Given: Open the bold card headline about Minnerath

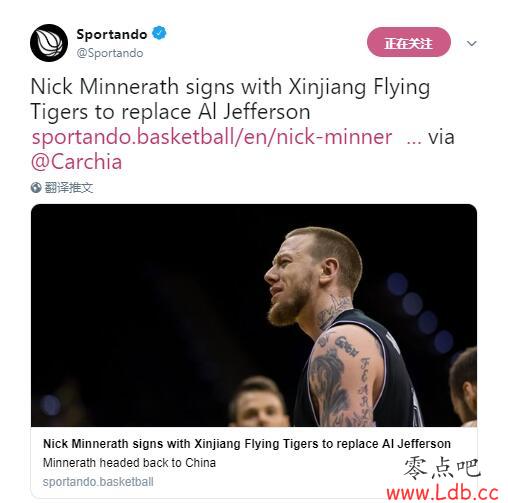Looking at the screenshot, I should (x=247, y=444).
